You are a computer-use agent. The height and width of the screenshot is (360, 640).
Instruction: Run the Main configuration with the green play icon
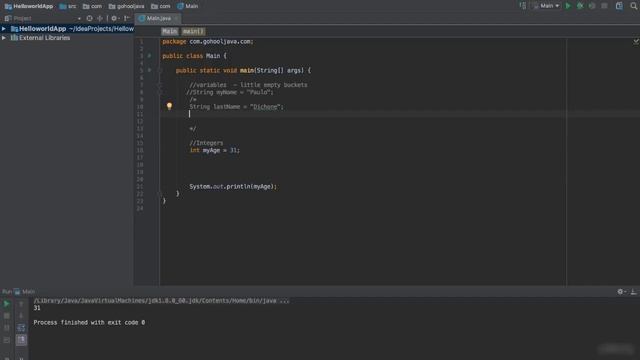click(568, 6)
